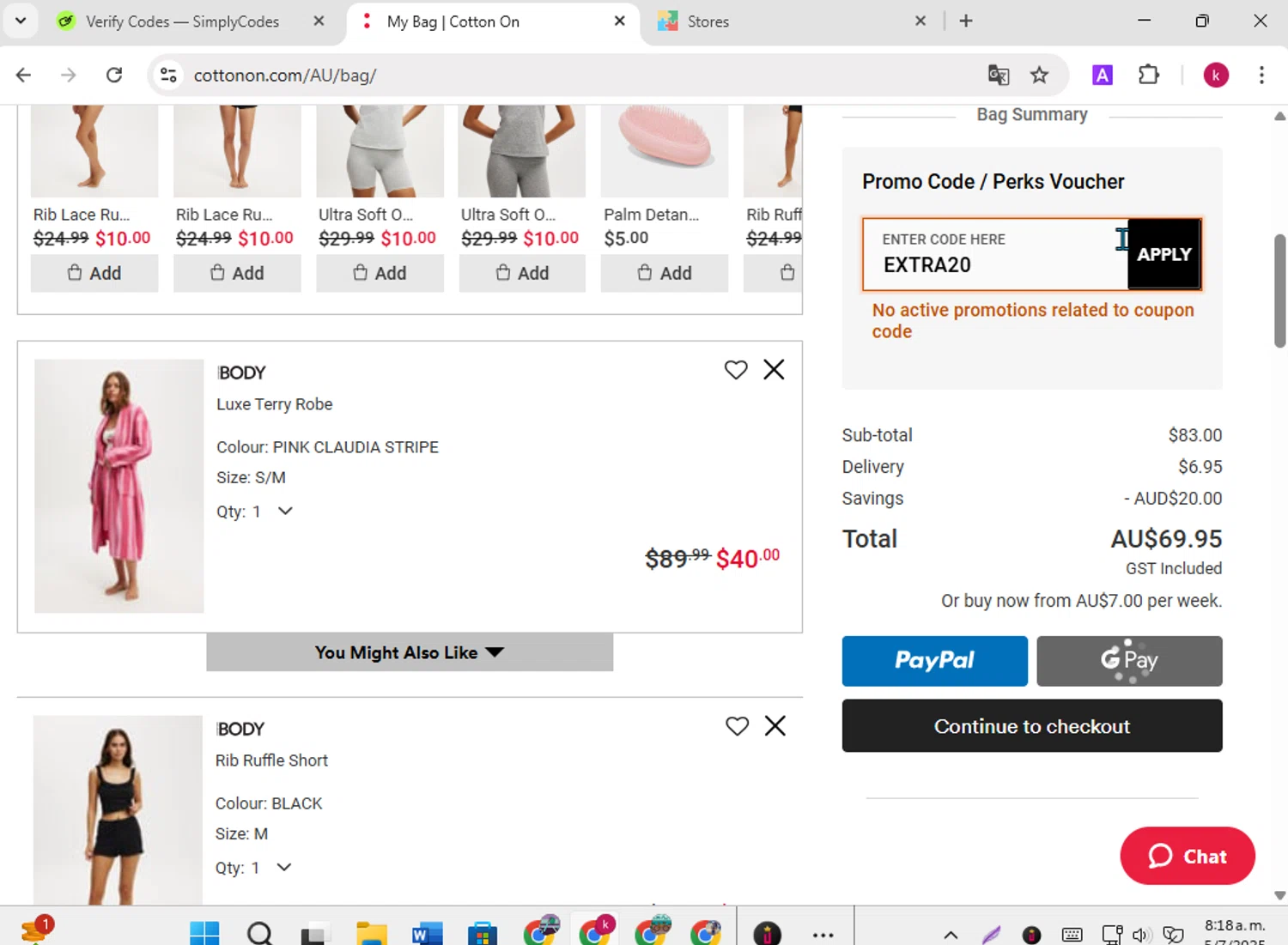The height and width of the screenshot is (945, 1288).
Task: Open Microsoft Store from taskbar
Action: (x=483, y=932)
